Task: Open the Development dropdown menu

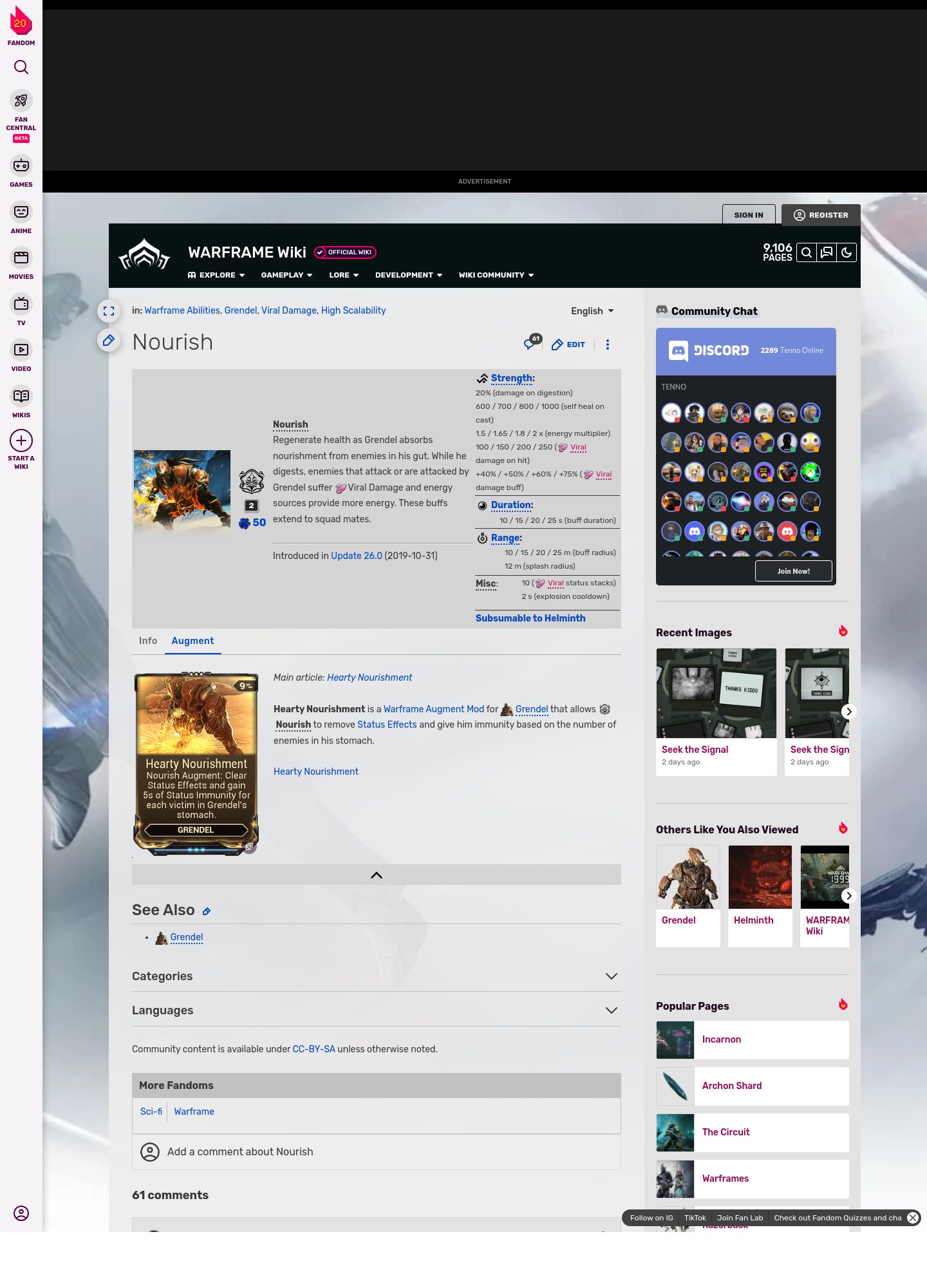Action: [409, 275]
